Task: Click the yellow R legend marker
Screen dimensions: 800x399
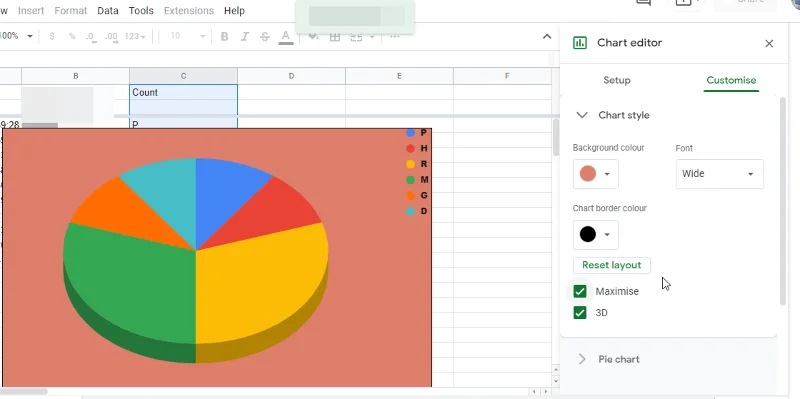Action: click(410, 164)
